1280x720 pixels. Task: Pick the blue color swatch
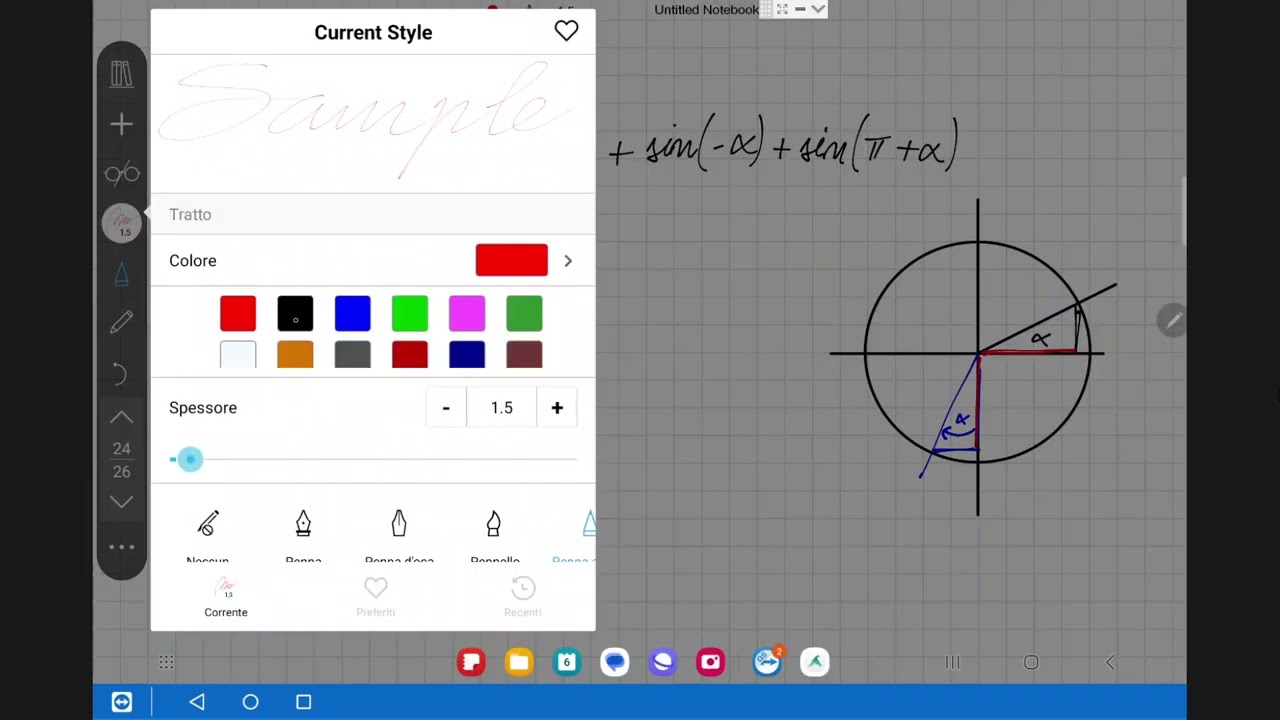pyautogui.click(x=352, y=314)
